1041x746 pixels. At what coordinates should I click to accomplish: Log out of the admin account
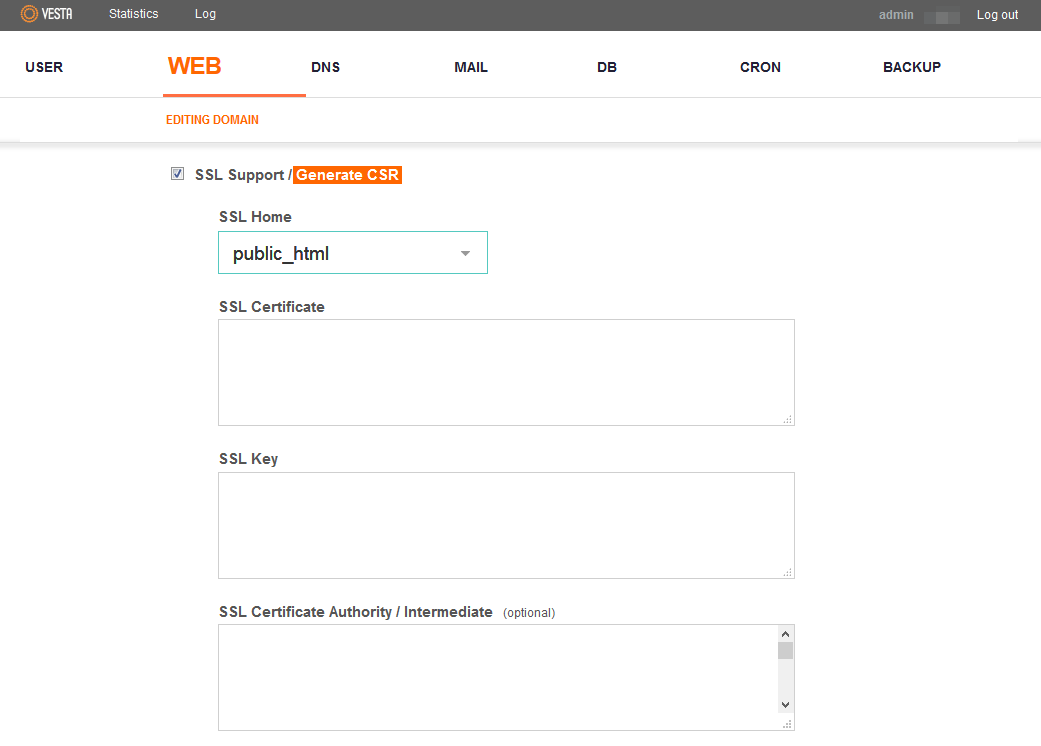coord(997,15)
